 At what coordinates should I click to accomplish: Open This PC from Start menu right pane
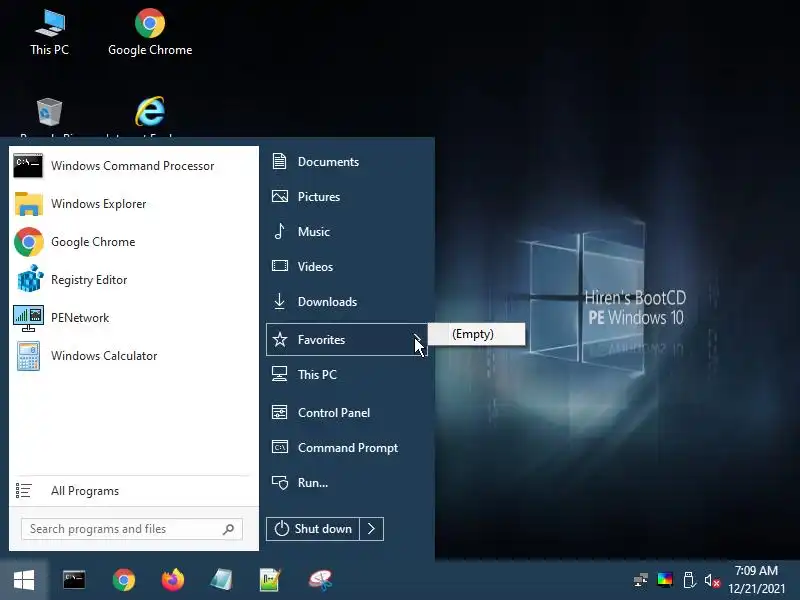click(x=347, y=374)
